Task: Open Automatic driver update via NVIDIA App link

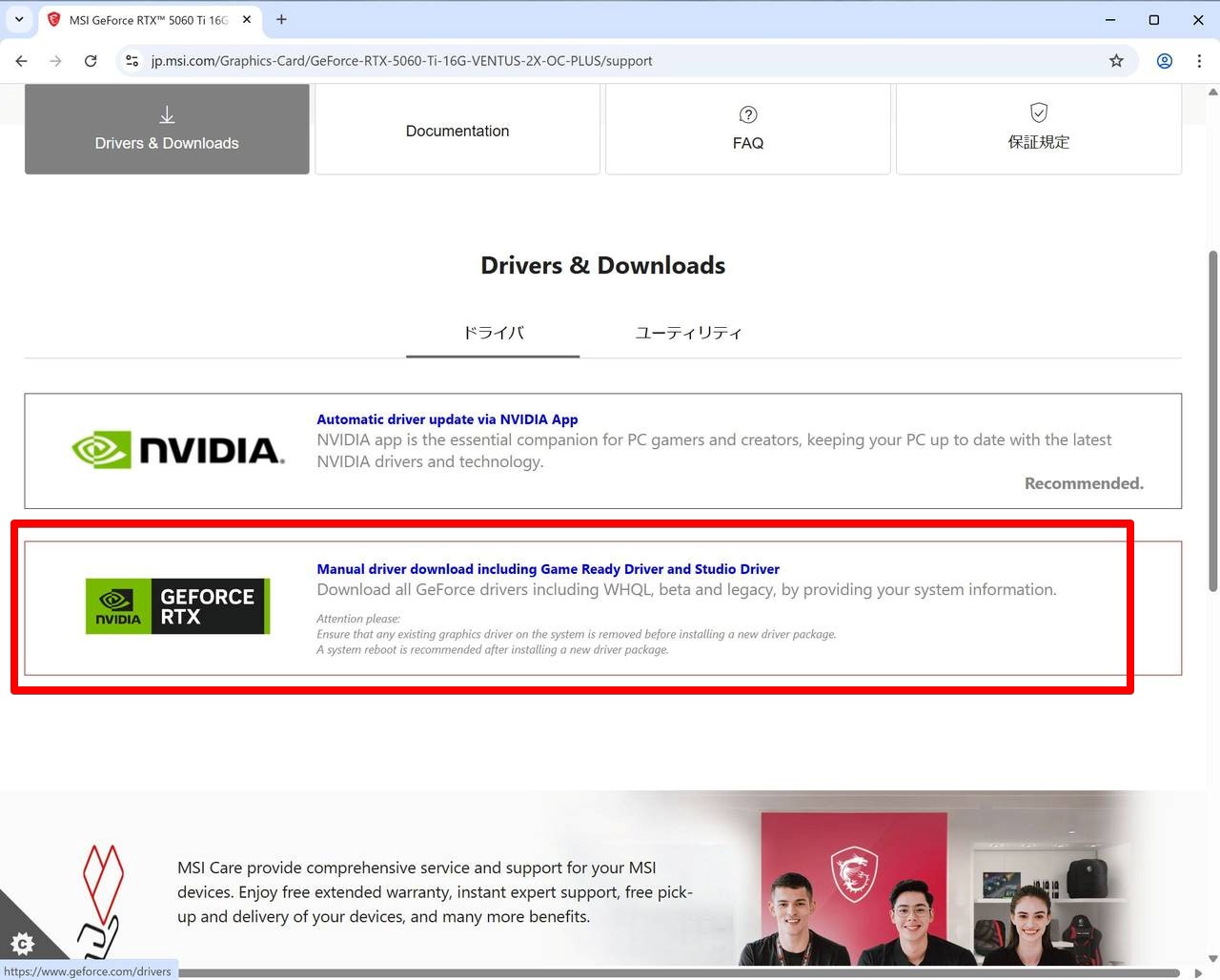Action: (x=447, y=419)
